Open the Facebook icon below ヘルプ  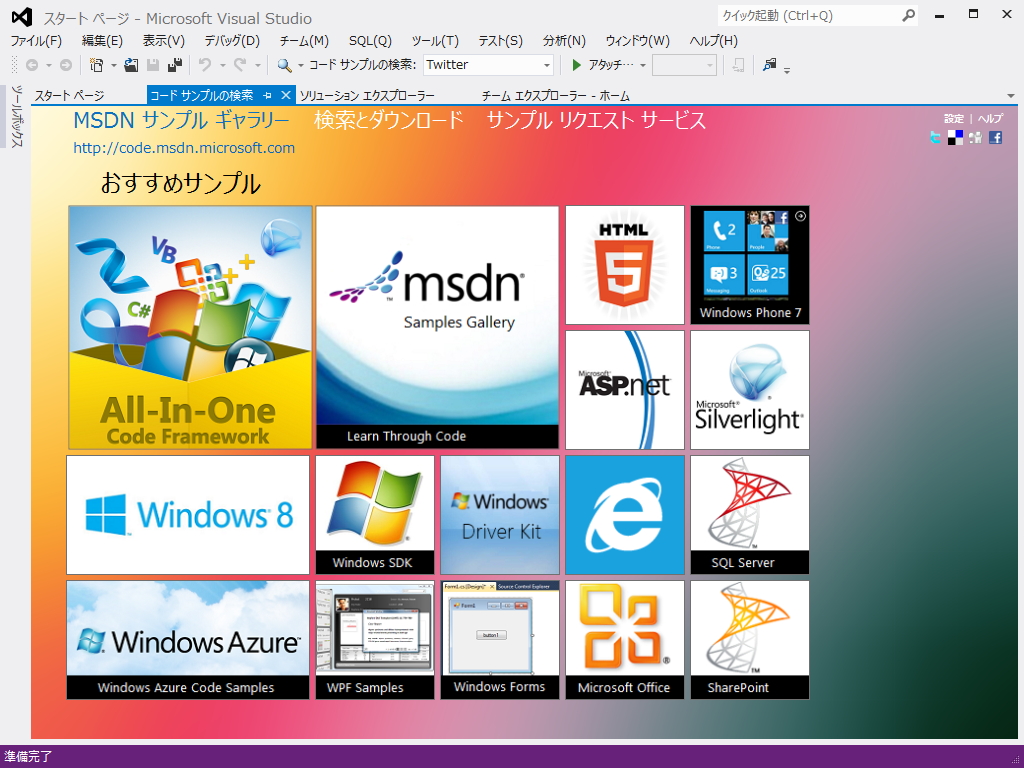click(995, 137)
